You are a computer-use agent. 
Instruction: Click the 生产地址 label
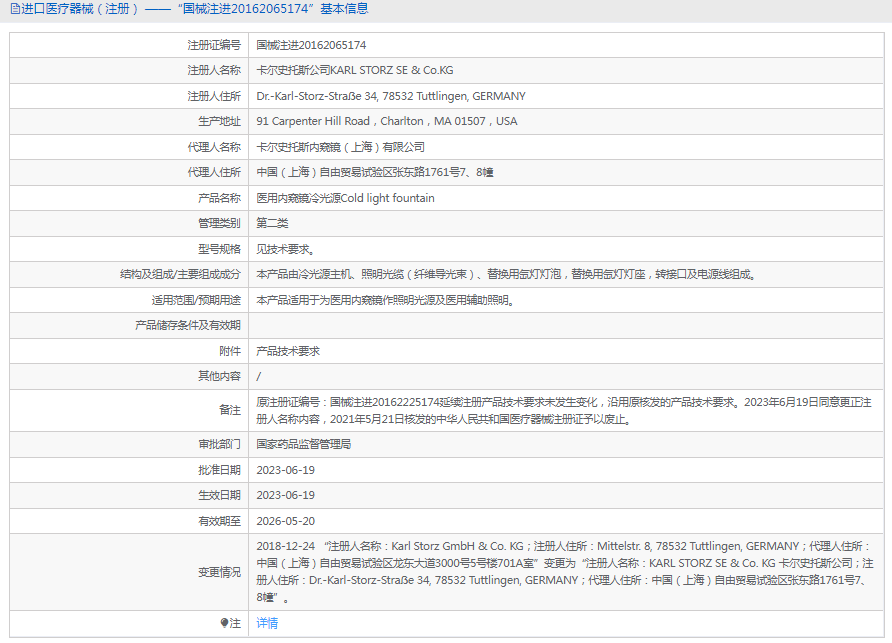click(219, 121)
